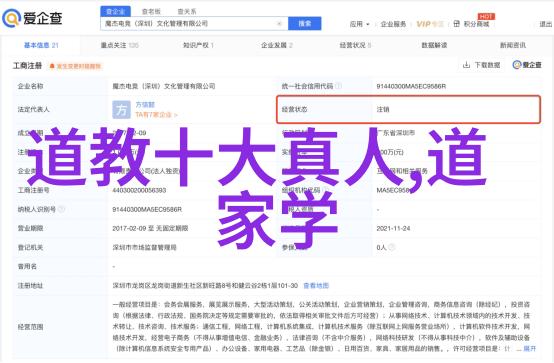Image resolution: width=554 pixels, height=363 pixels.
Task: Click the 登记机关 row label
Action: click(30, 247)
